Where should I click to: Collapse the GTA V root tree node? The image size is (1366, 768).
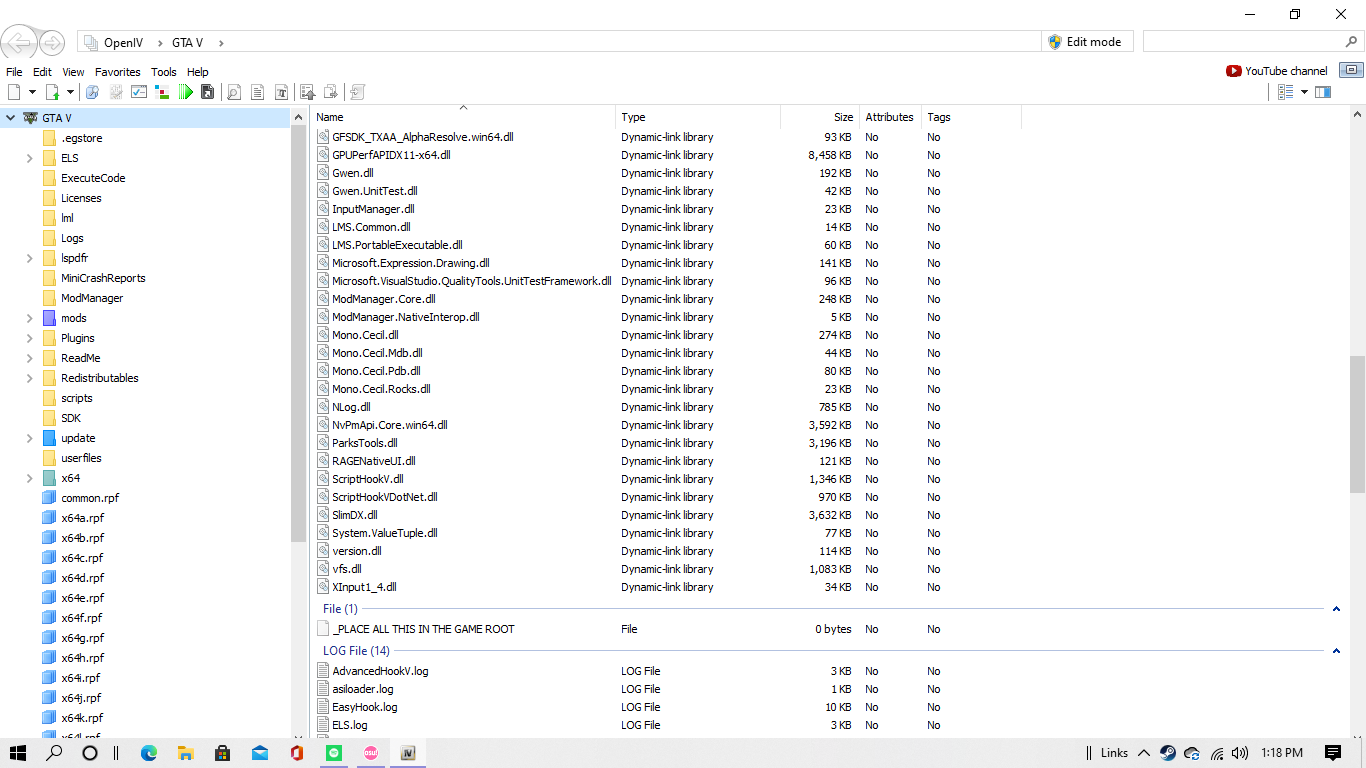click(10, 118)
